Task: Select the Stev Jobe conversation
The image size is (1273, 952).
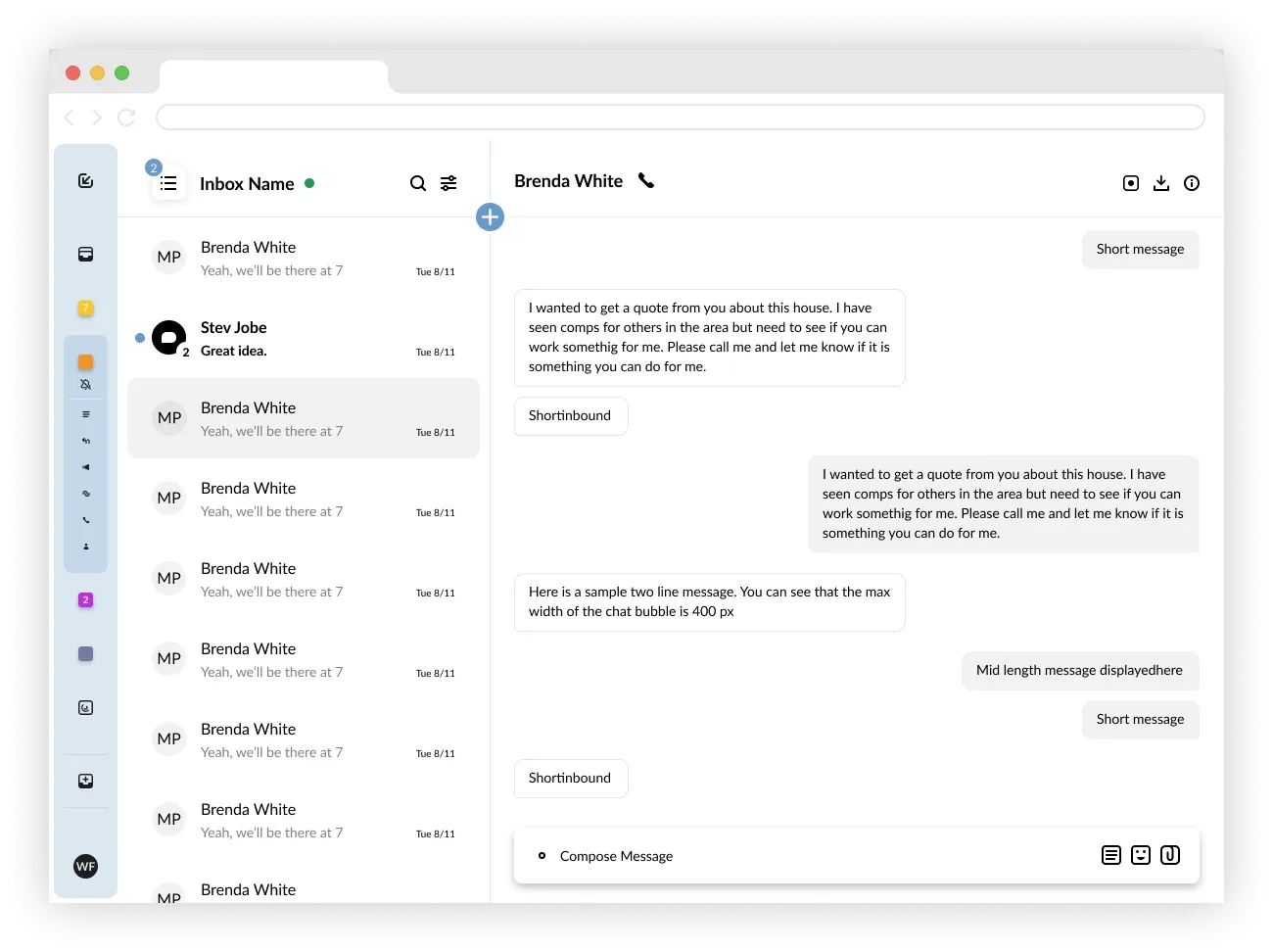Action: [304, 338]
